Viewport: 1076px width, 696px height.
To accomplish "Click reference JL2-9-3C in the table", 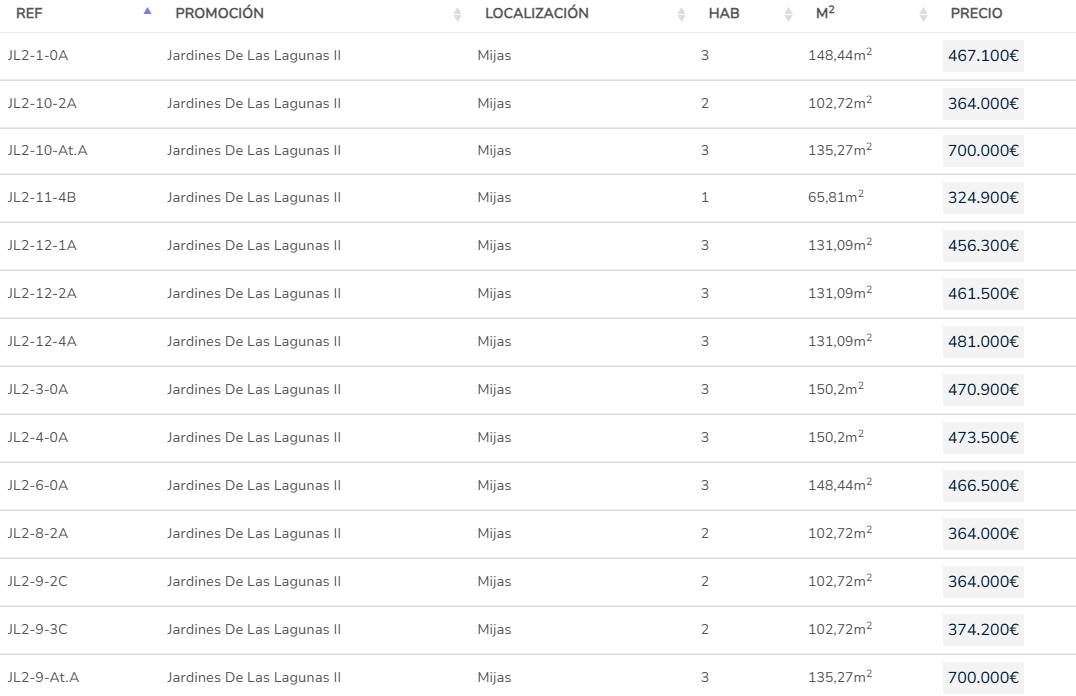I will click(x=38, y=629).
